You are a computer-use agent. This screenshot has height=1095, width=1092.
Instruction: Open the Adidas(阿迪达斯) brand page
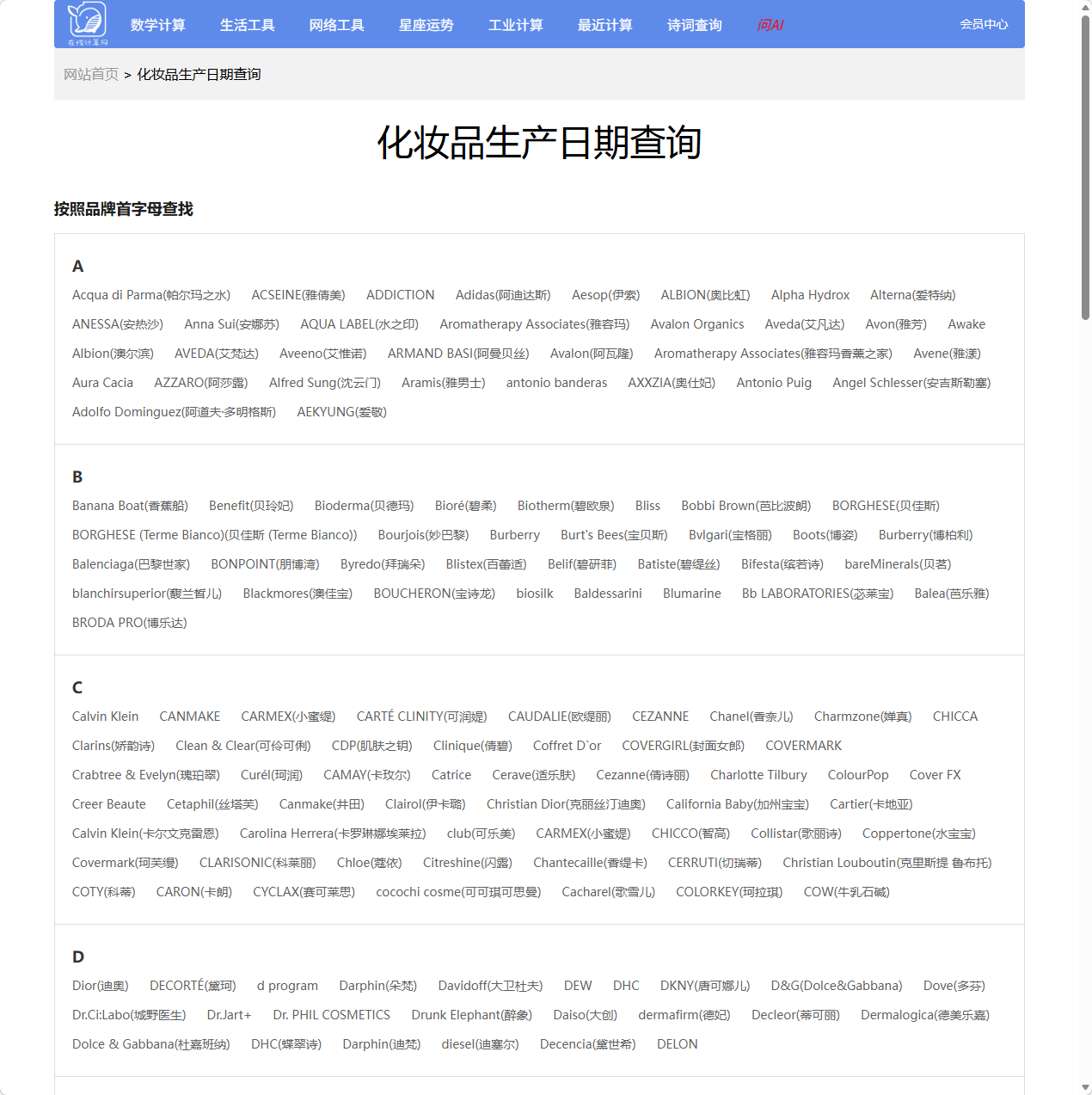point(504,295)
